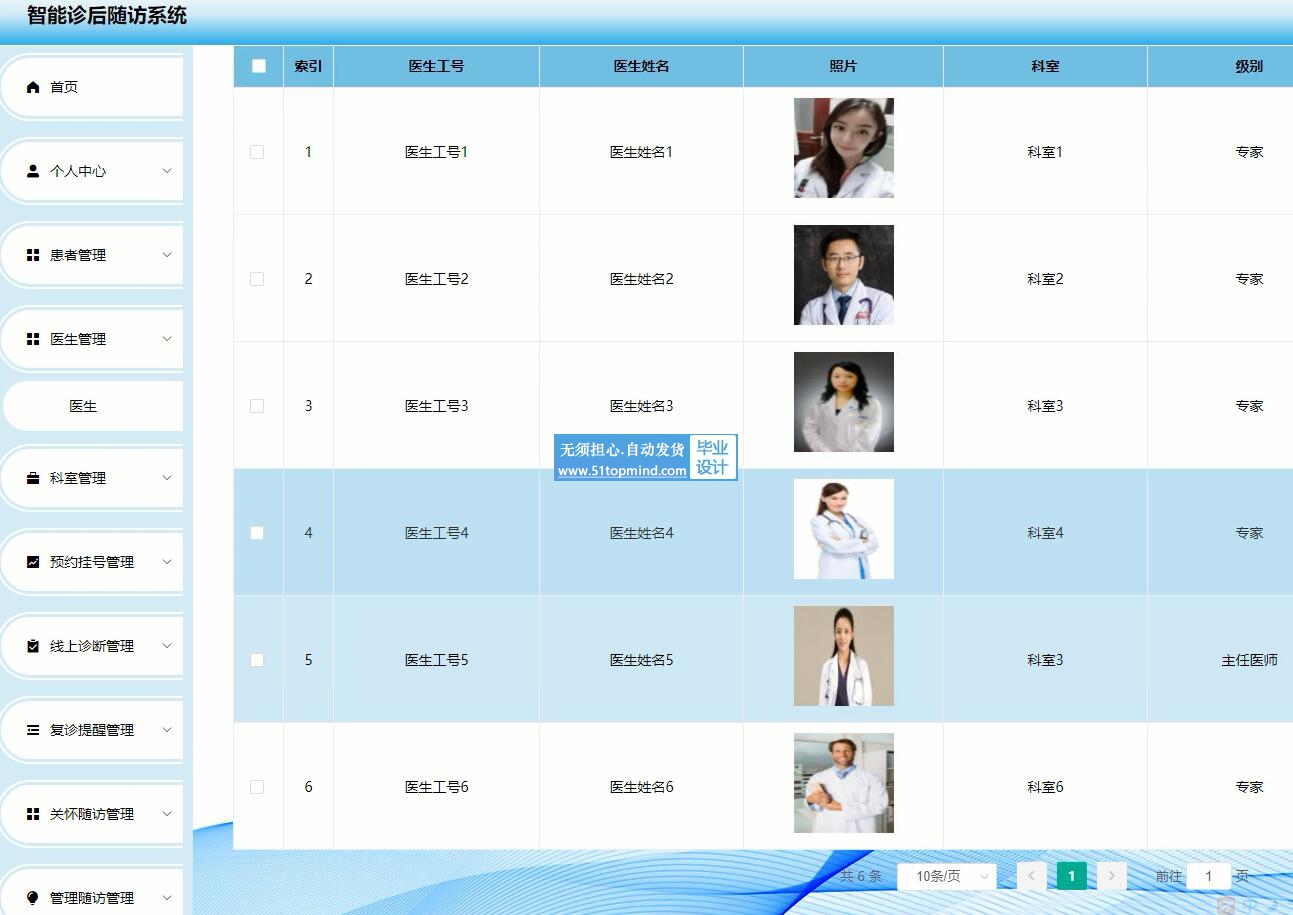Click the briefcase icon beside 科室管理
1293x915 pixels.
[33, 478]
